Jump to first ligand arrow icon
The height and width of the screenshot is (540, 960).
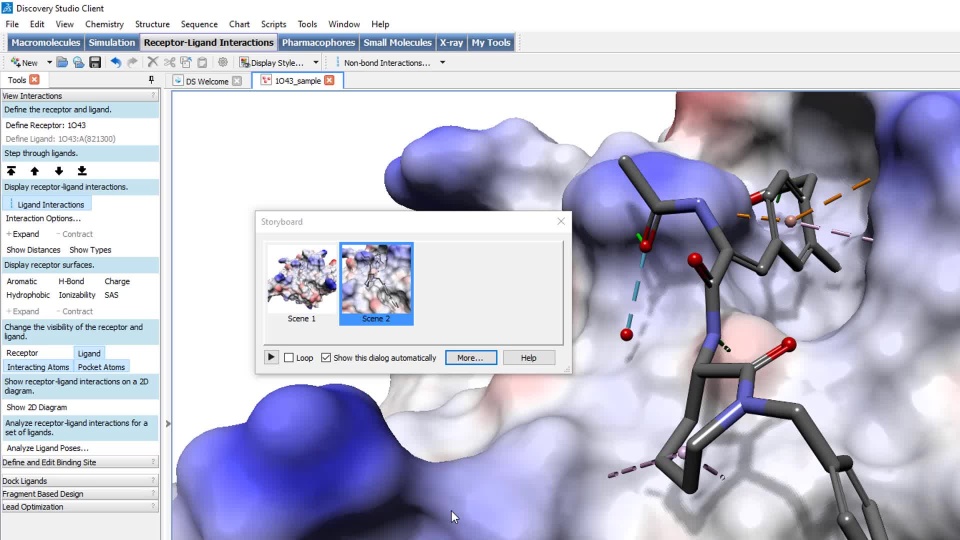click(x=11, y=171)
